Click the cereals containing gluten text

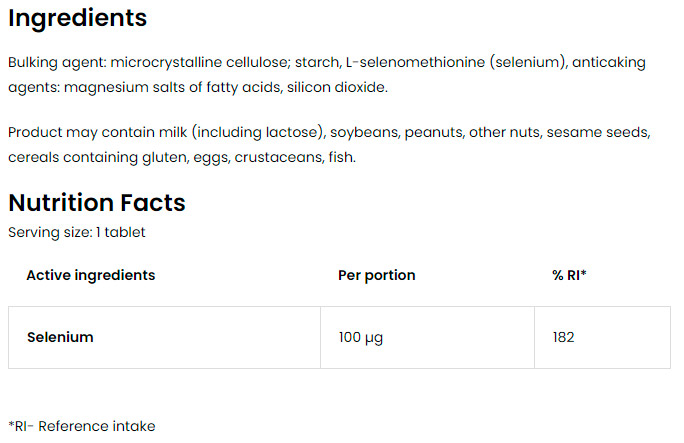coord(98,157)
